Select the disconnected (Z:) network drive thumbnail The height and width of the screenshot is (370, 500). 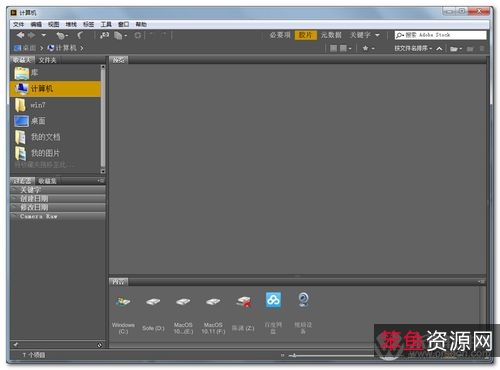pos(243,313)
